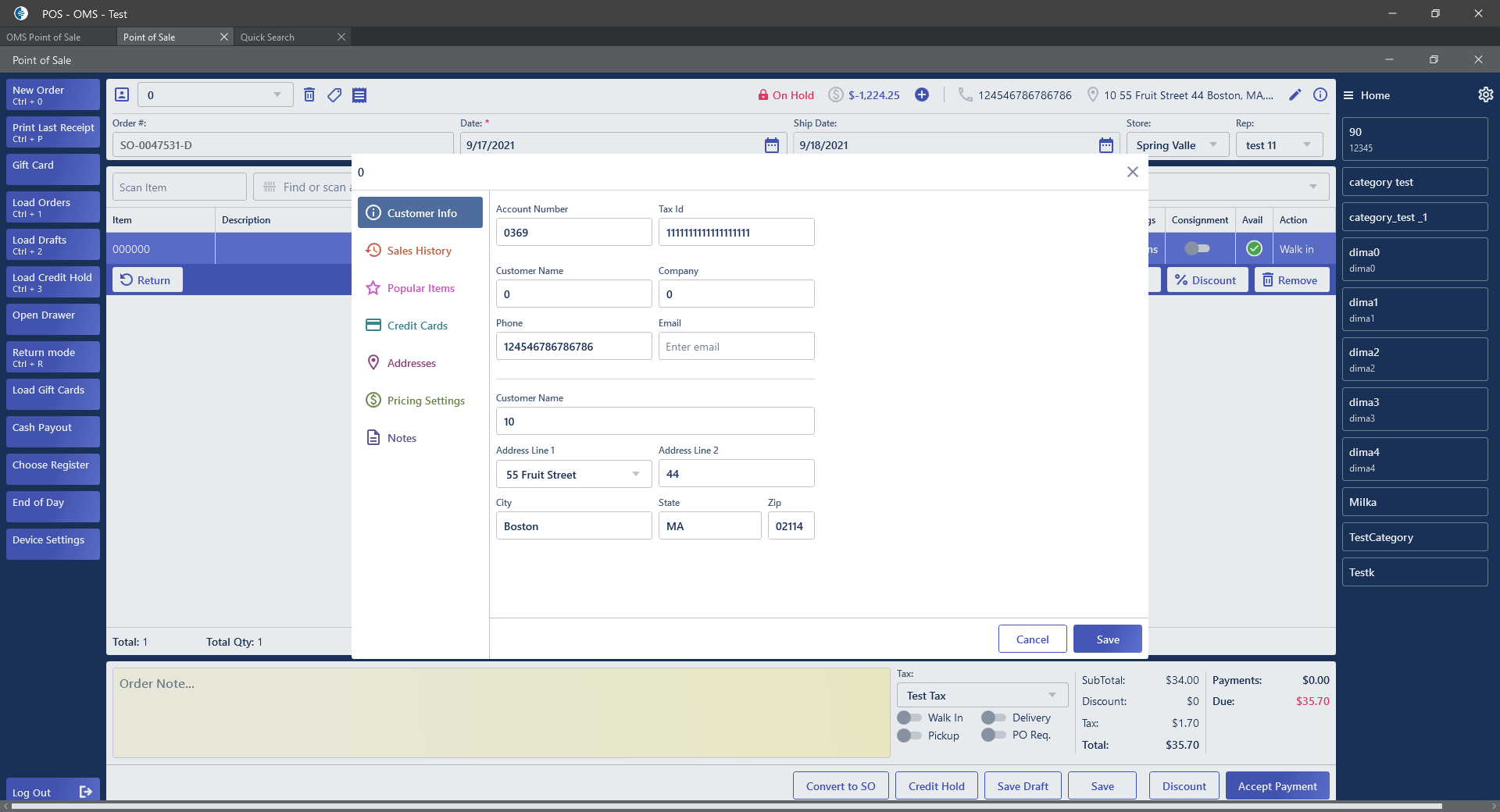Click the customer profile icon
Viewport: 1500px width, 812px height.
[122, 95]
